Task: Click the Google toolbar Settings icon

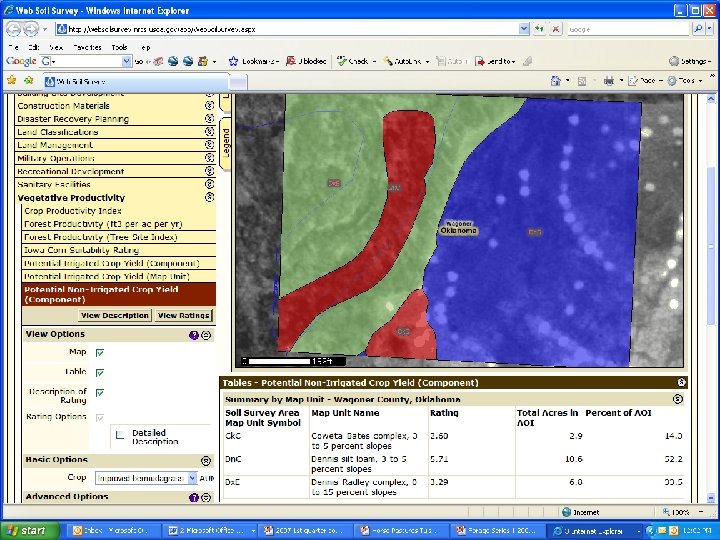Action: click(674, 62)
